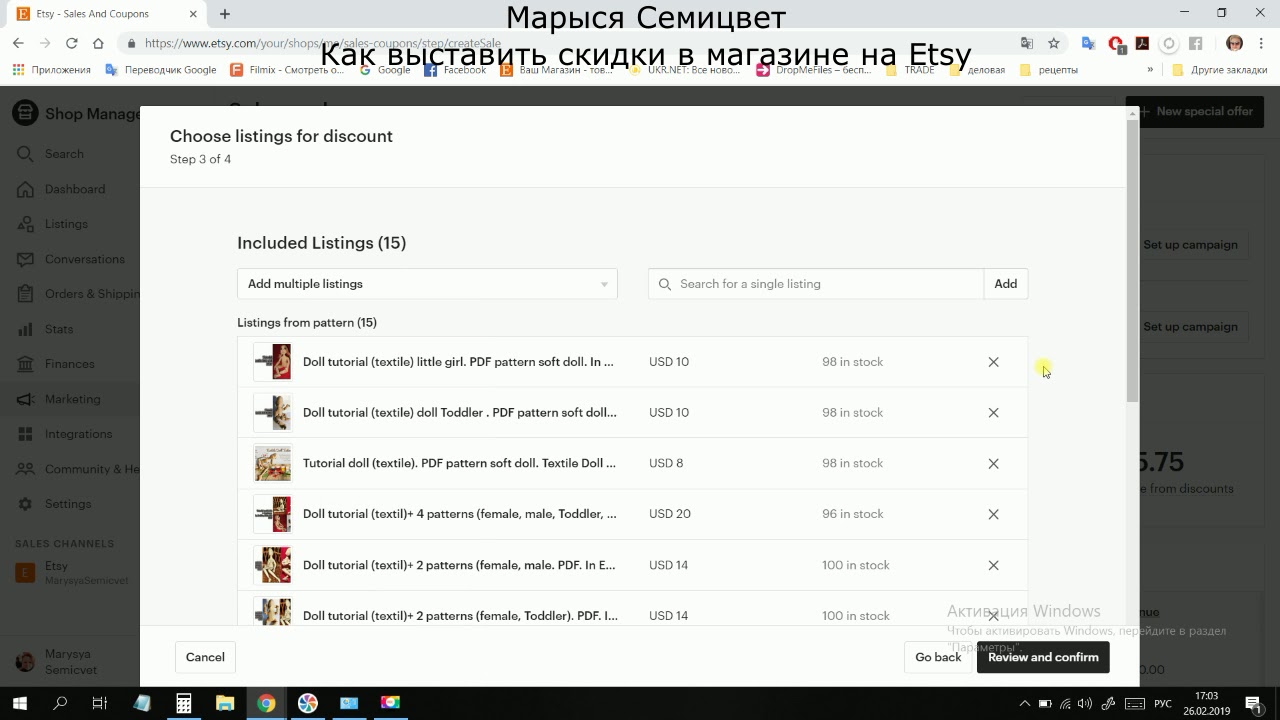Open the 'Add multiple listings' dropdown

pos(427,284)
